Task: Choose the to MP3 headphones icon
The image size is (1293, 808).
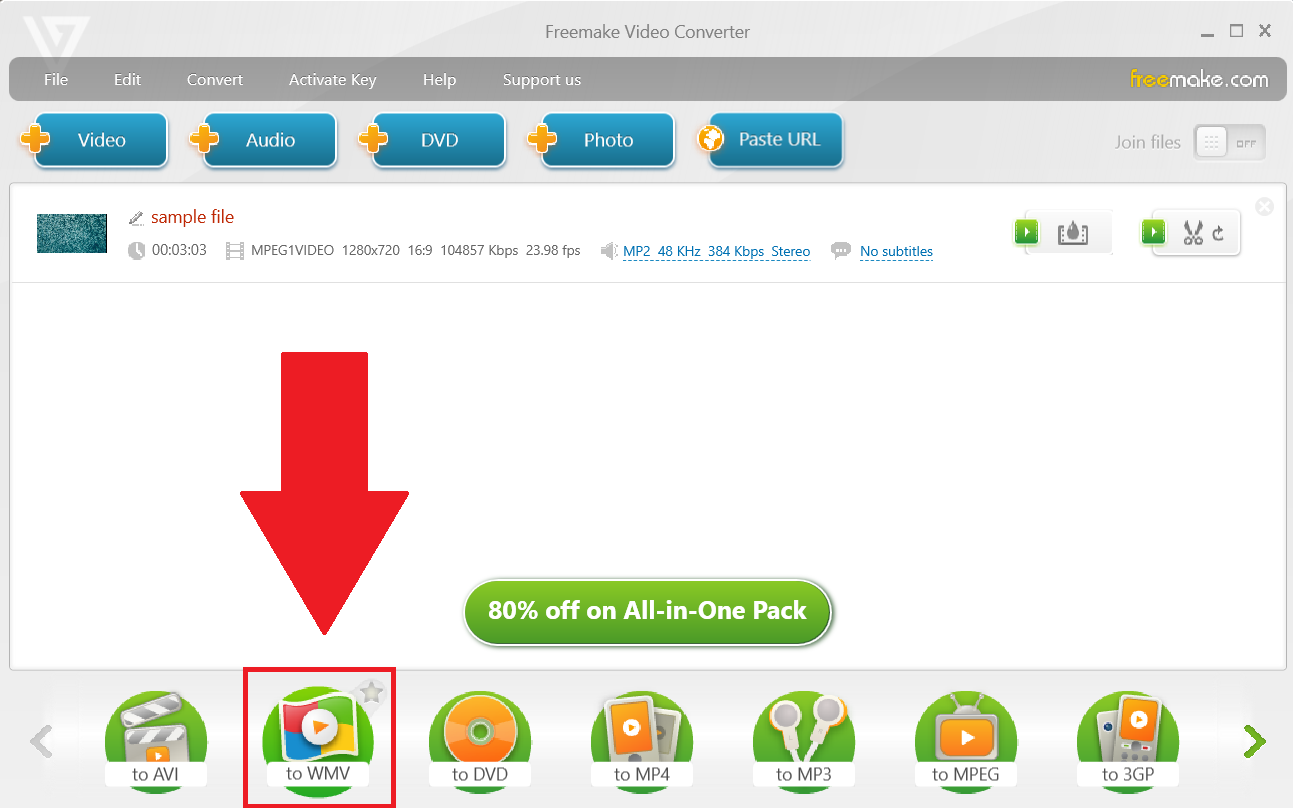Action: click(x=804, y=738)
